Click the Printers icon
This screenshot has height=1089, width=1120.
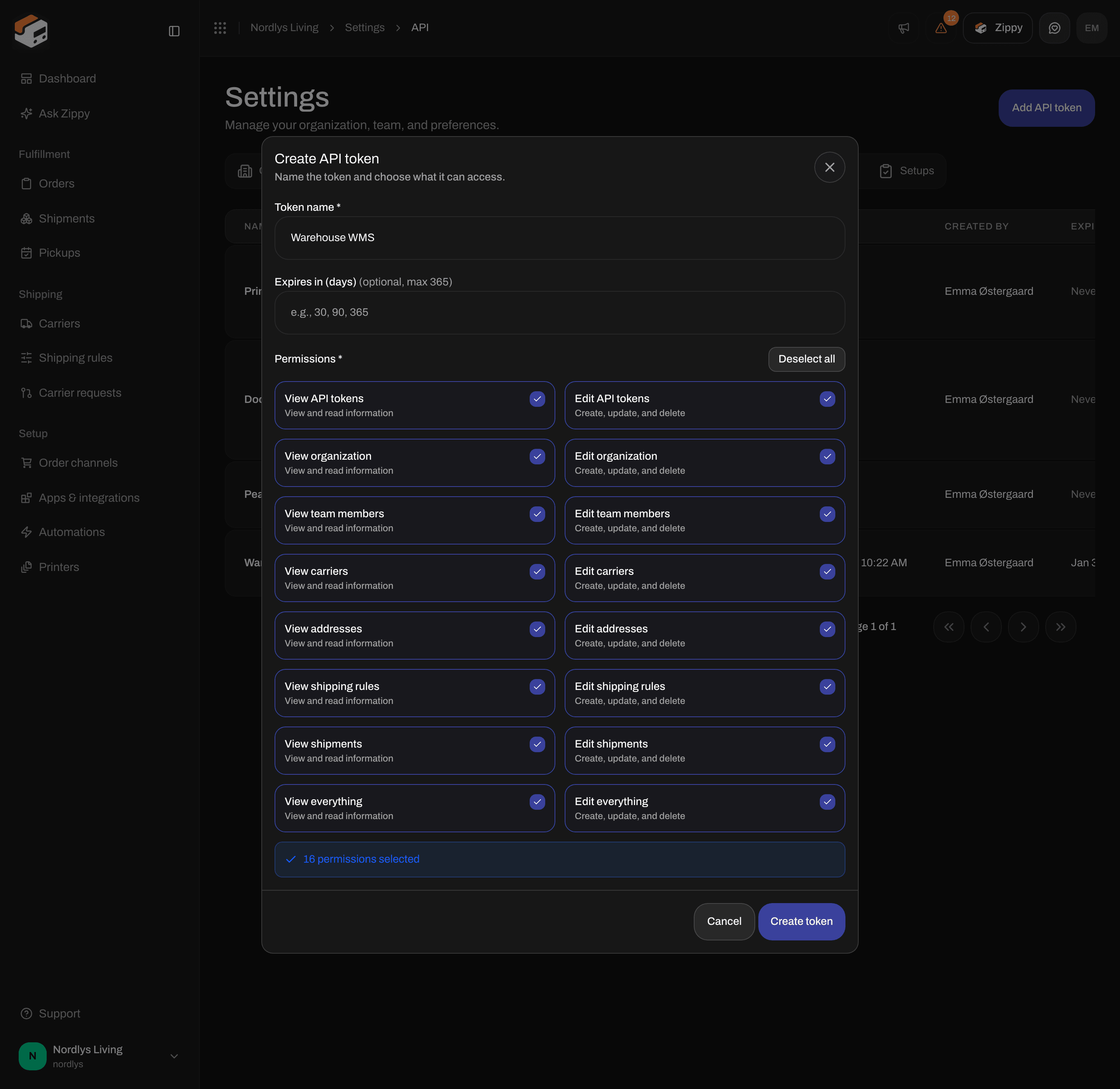point(26,567)
